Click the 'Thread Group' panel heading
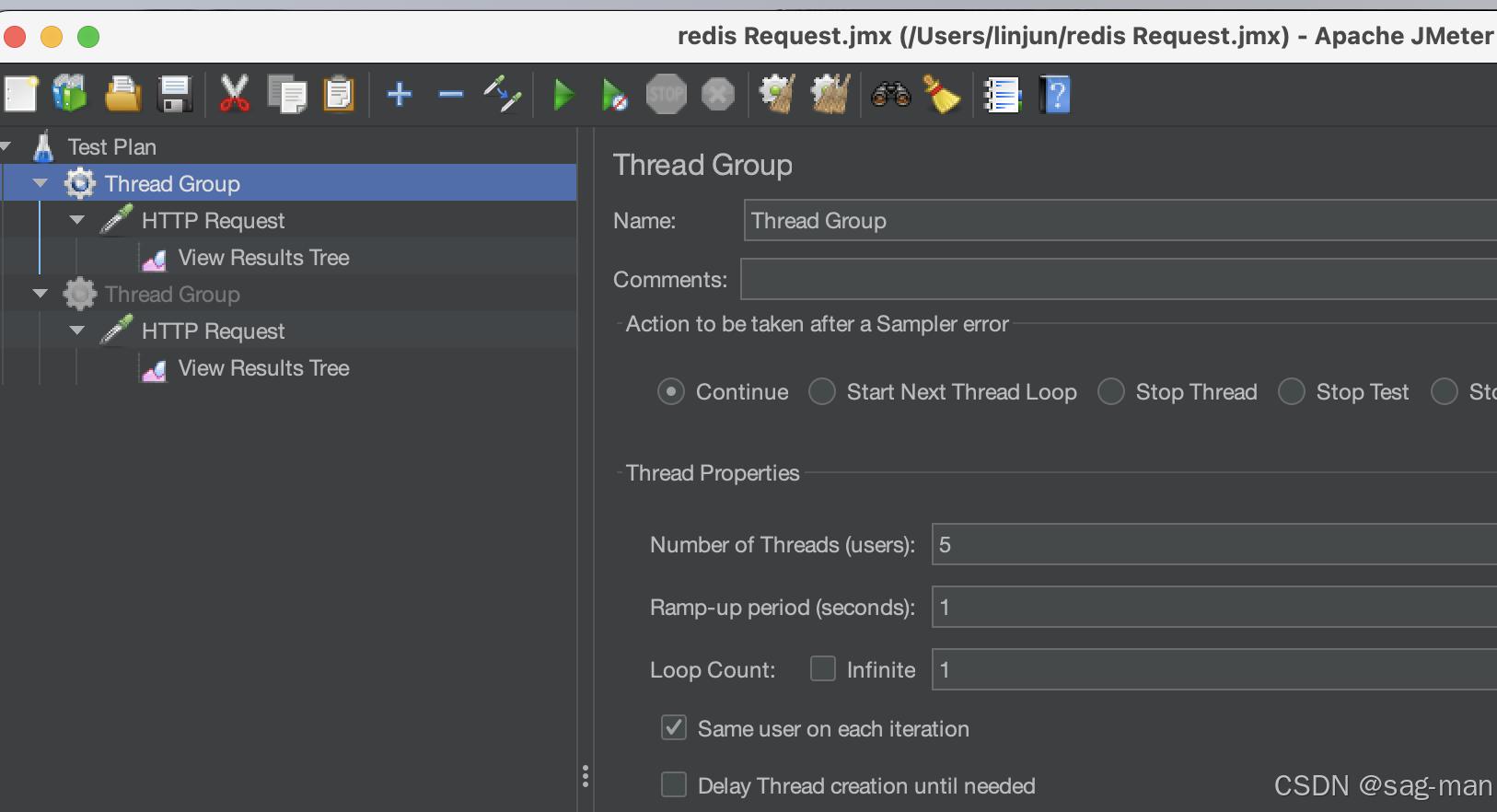The image size is (1497, 812). (702, 165)
